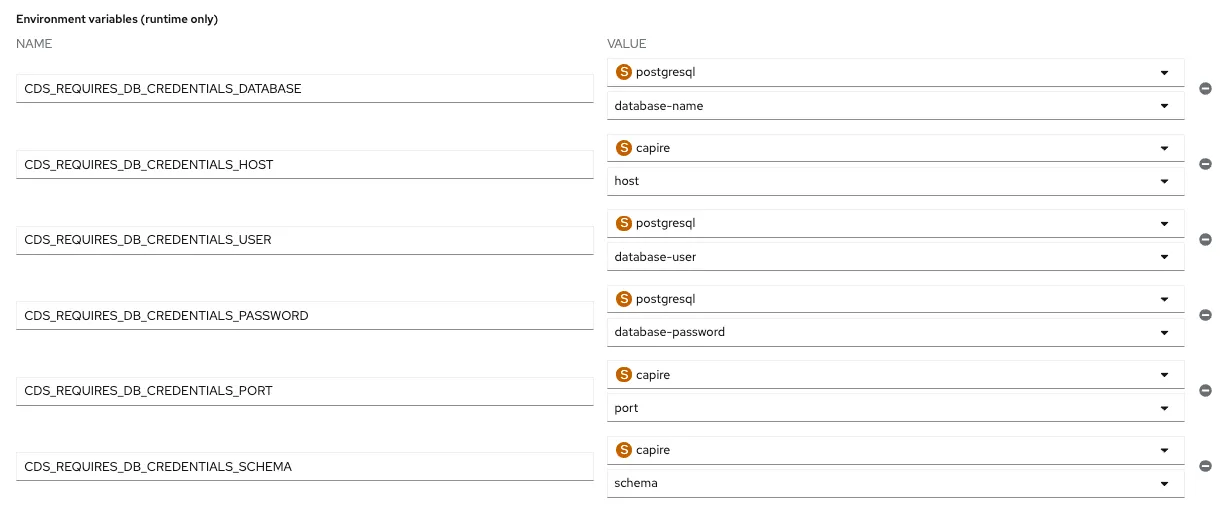Expand the database-password key dropdown
Screen dimensions: 1231x507
point(895,332)
